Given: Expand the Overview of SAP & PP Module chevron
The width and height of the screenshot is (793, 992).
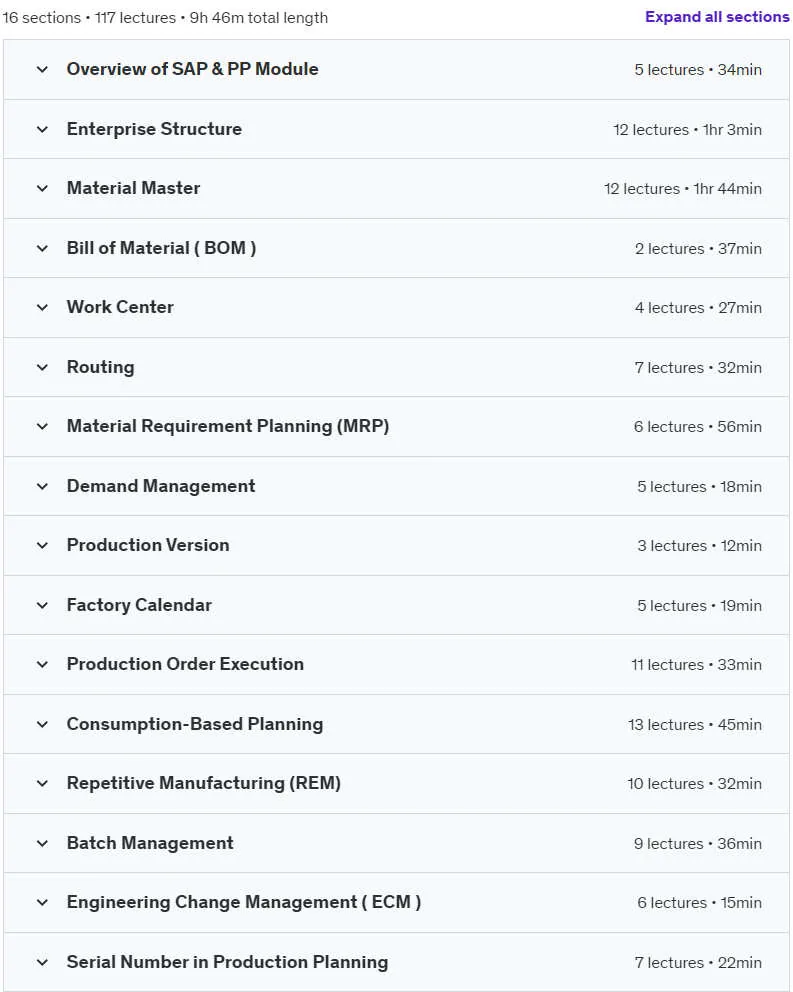Looking at the screenshot, I should pos(42,70).
